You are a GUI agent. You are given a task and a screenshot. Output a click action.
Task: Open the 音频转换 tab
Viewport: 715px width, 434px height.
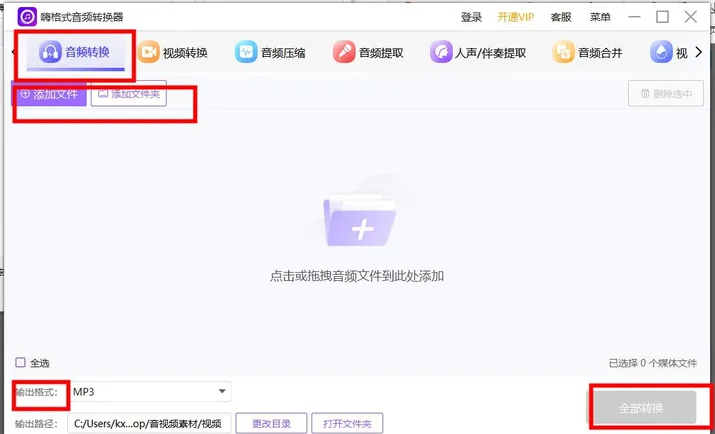(x=75, y=53)
